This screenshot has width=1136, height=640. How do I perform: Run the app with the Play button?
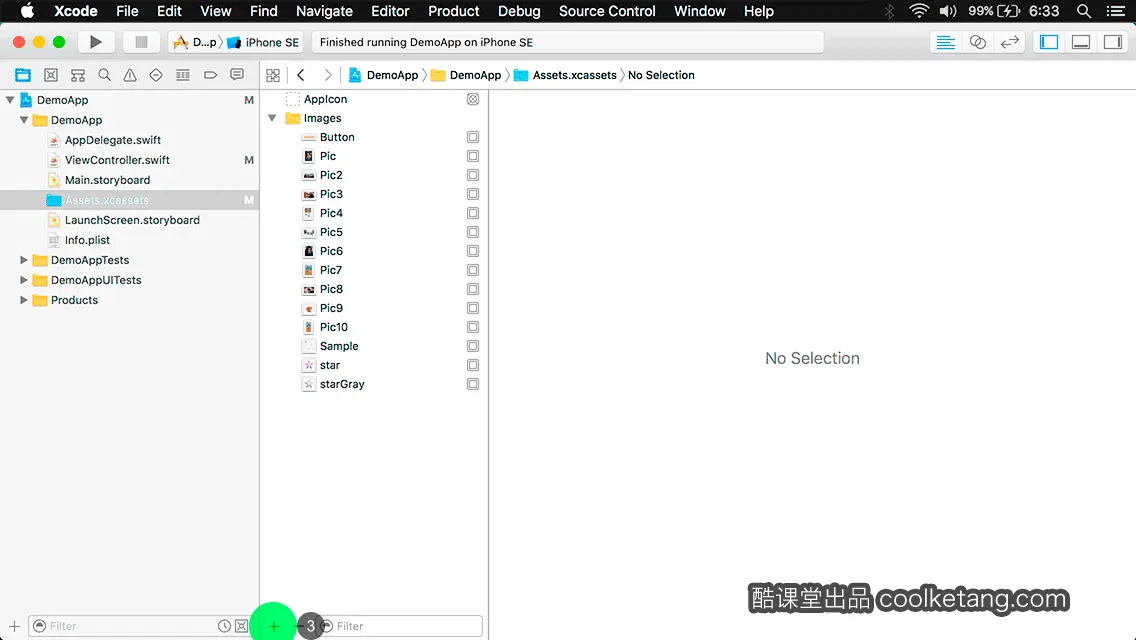(96, 42)
